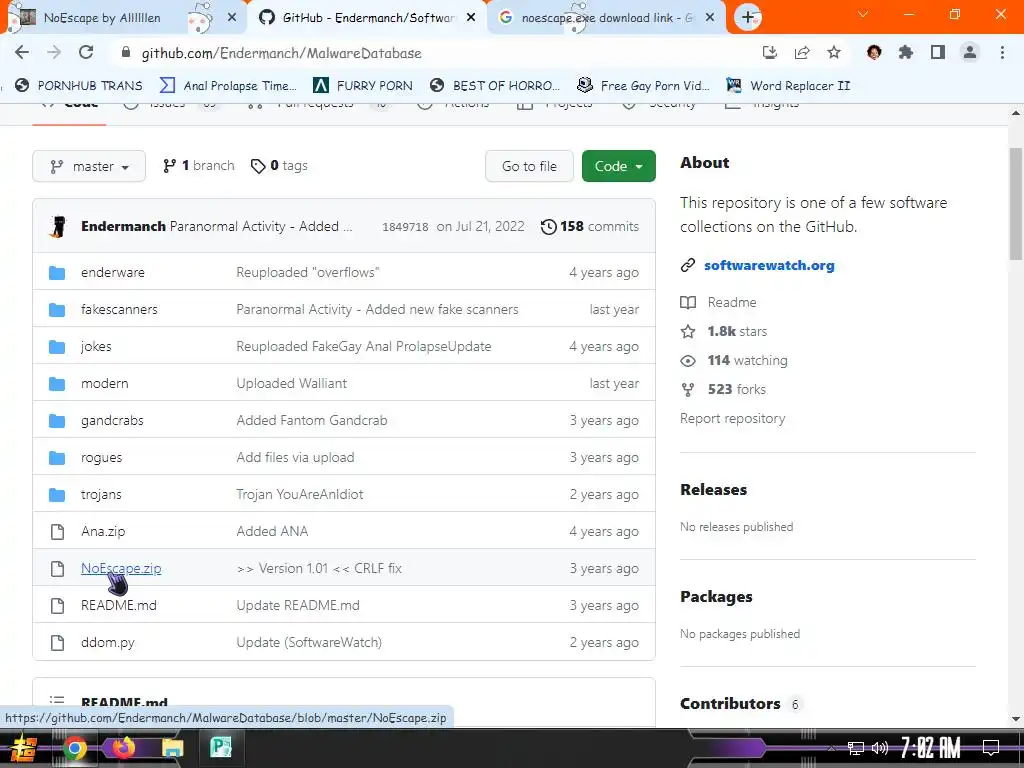Open the Releases heading link
The image size is (1024, 768).
click(713, 490)
